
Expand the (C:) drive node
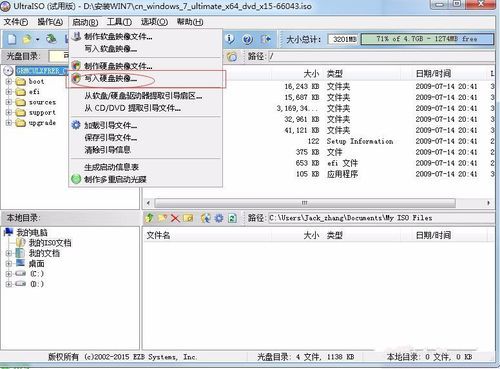(x=9, y=274)
